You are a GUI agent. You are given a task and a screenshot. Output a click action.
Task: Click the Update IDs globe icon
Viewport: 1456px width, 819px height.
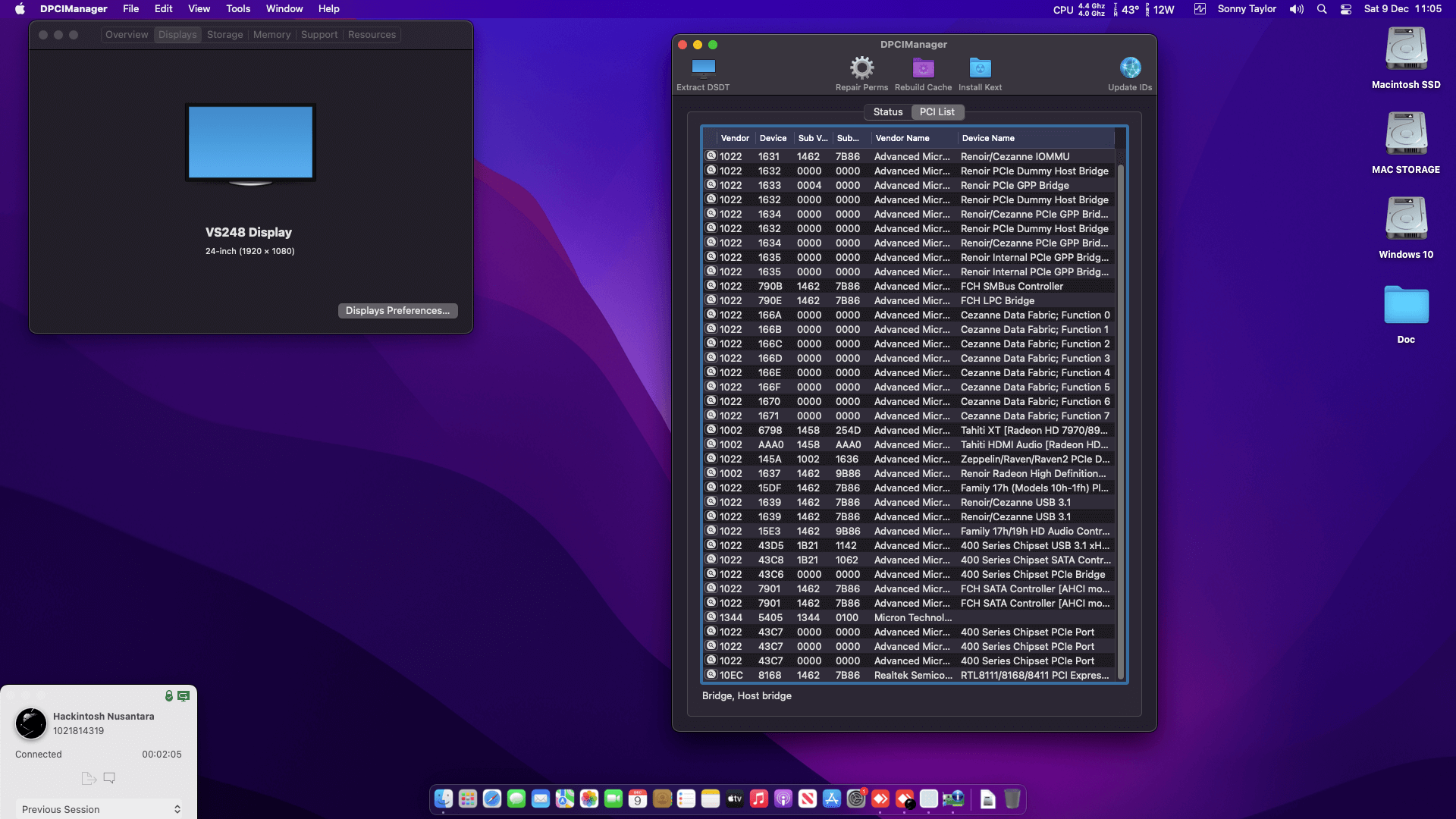click(1130, 68)
